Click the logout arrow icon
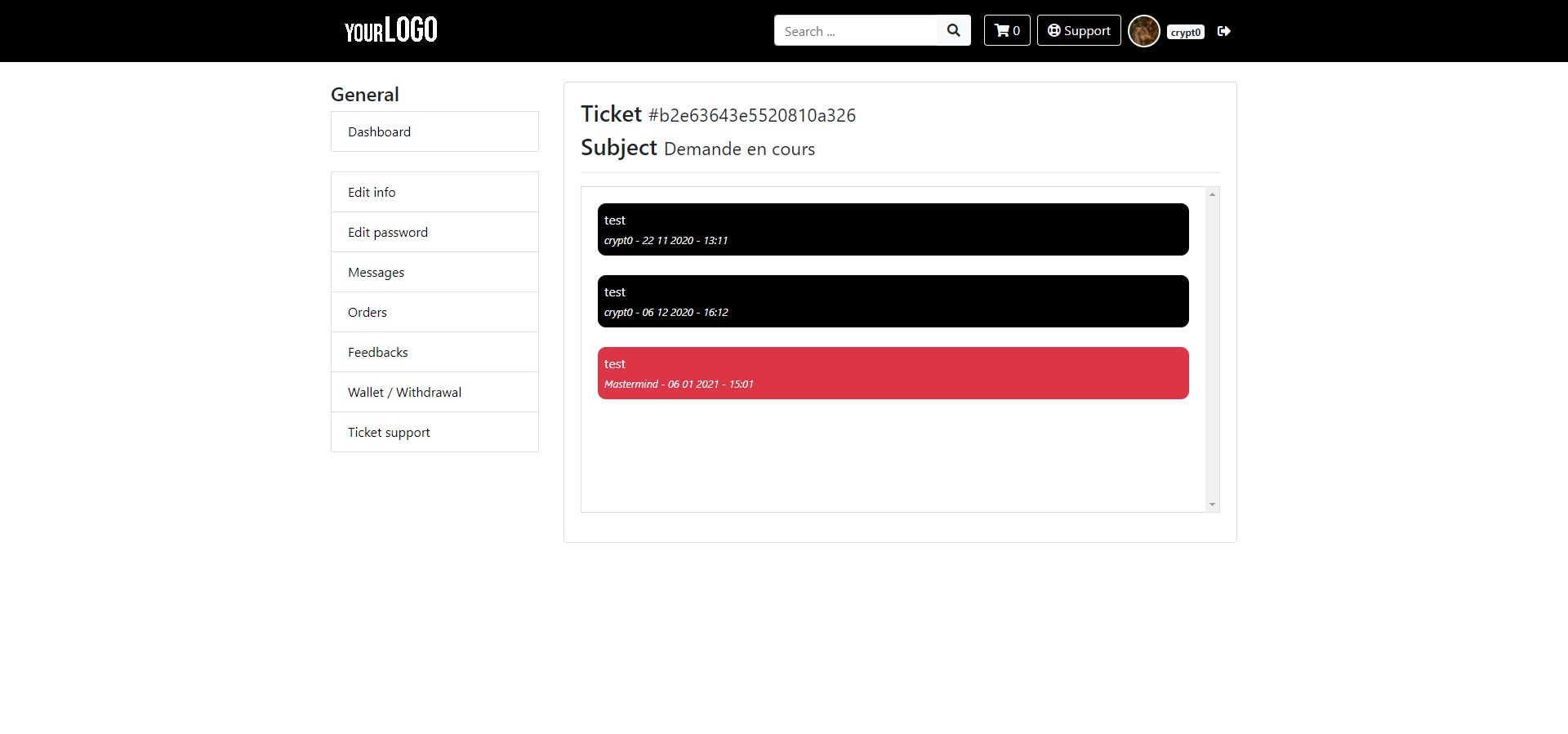This screenshot has height=734, width=1568. click(1223, 31)
